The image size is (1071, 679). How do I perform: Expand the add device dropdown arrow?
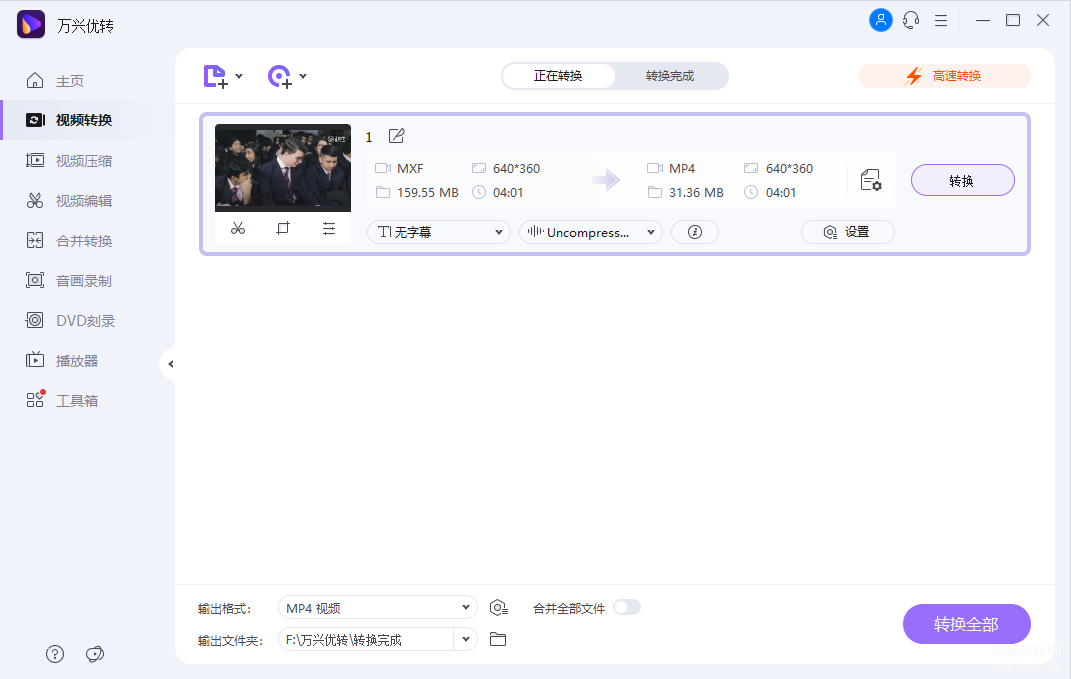point(303,77)
